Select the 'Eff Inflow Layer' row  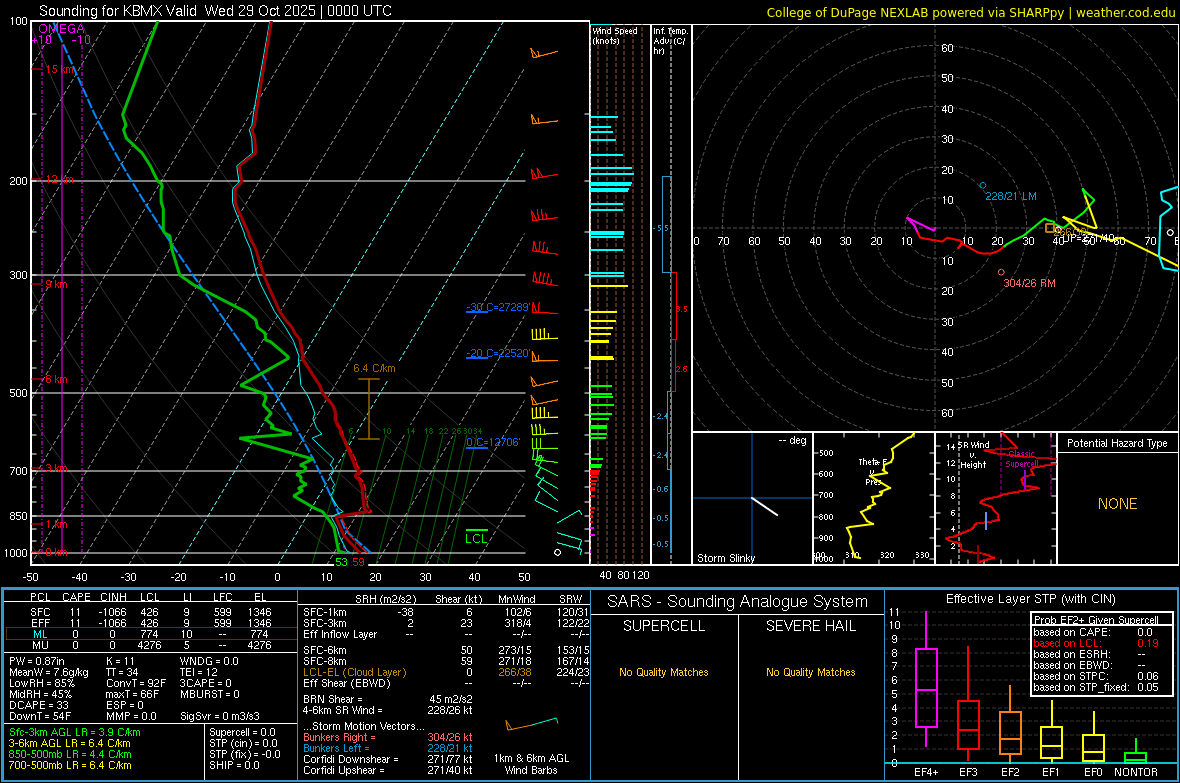(x=446, y=634)
